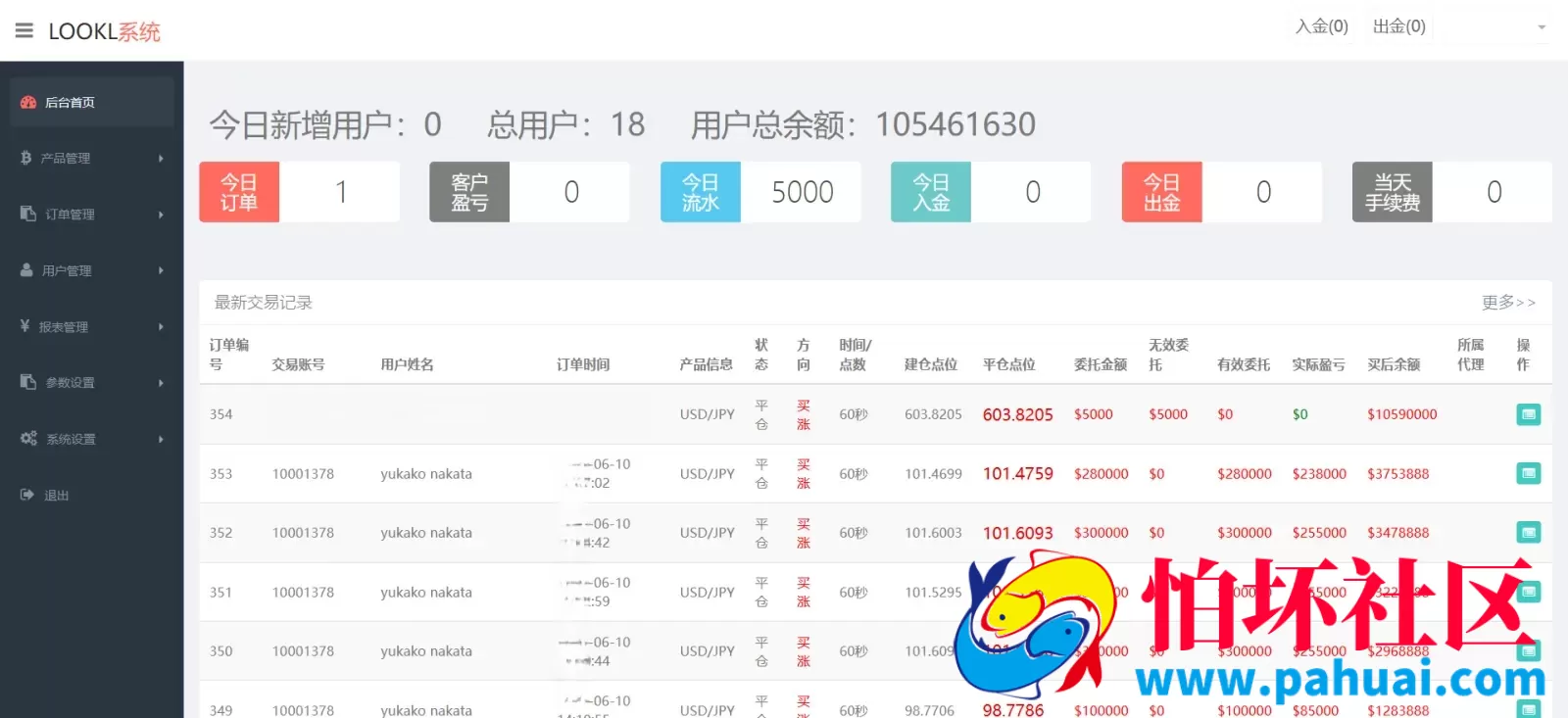
Task: Click order number 352 cell
Action: point(222,533)
